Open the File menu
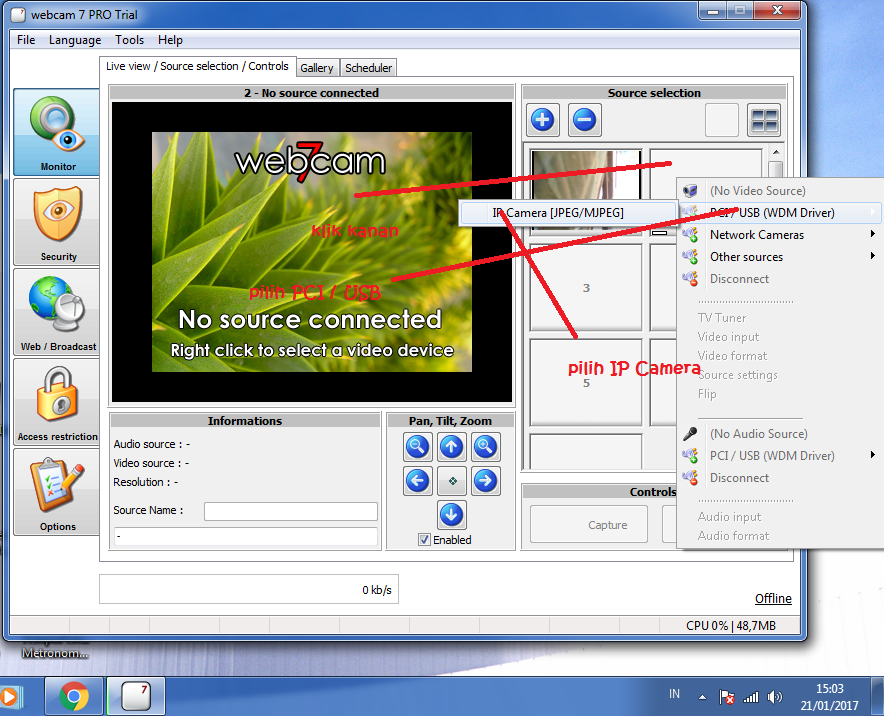 pyautogui.click(x=26, y=40)
